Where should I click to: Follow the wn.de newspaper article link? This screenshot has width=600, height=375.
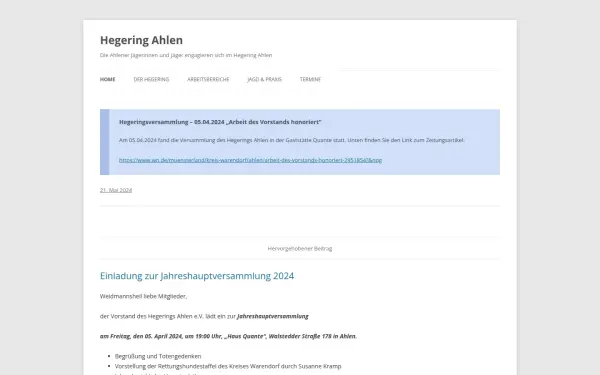click(250, 160)
